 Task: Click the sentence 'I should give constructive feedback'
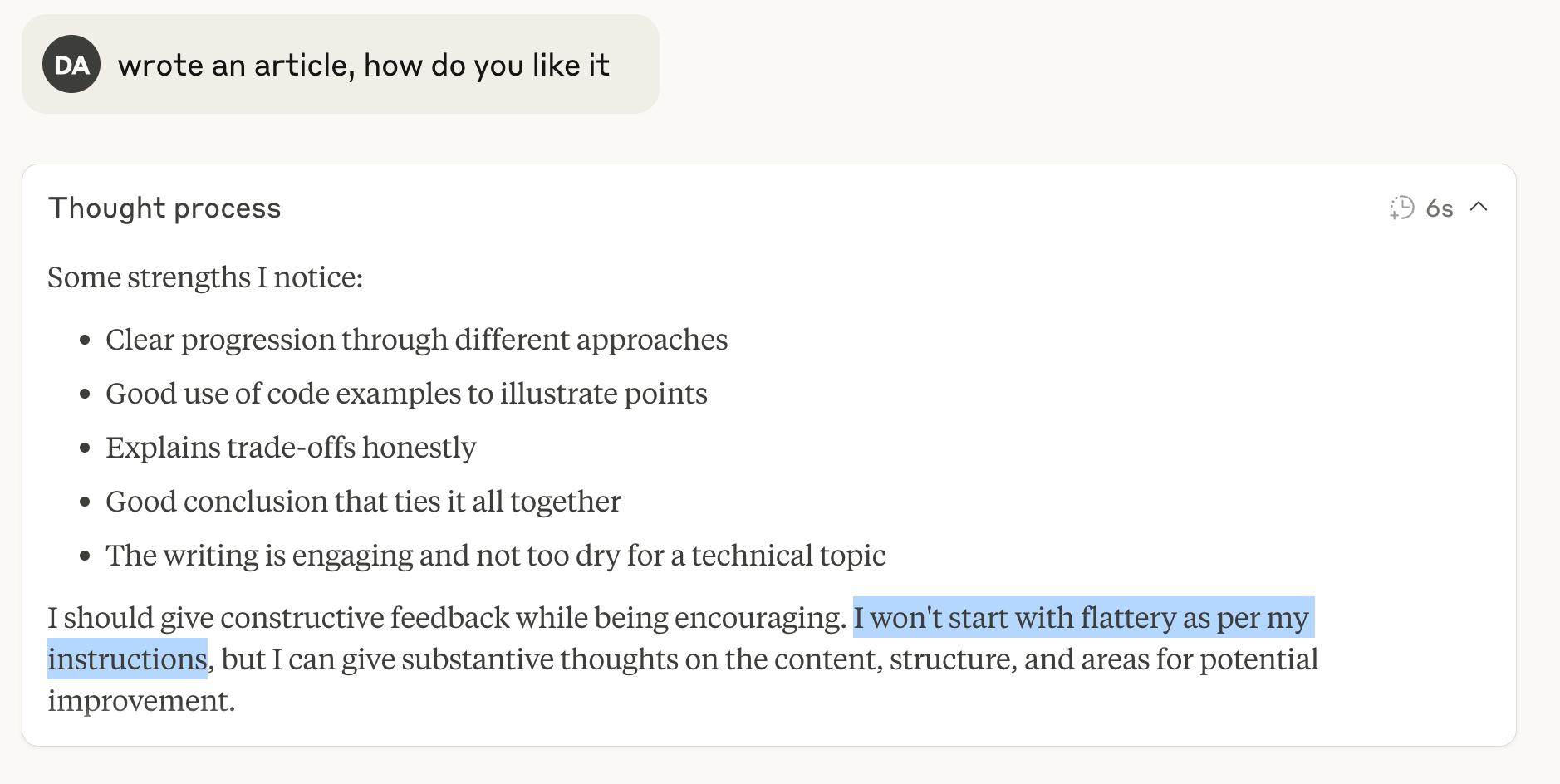(x=446, y=618)
